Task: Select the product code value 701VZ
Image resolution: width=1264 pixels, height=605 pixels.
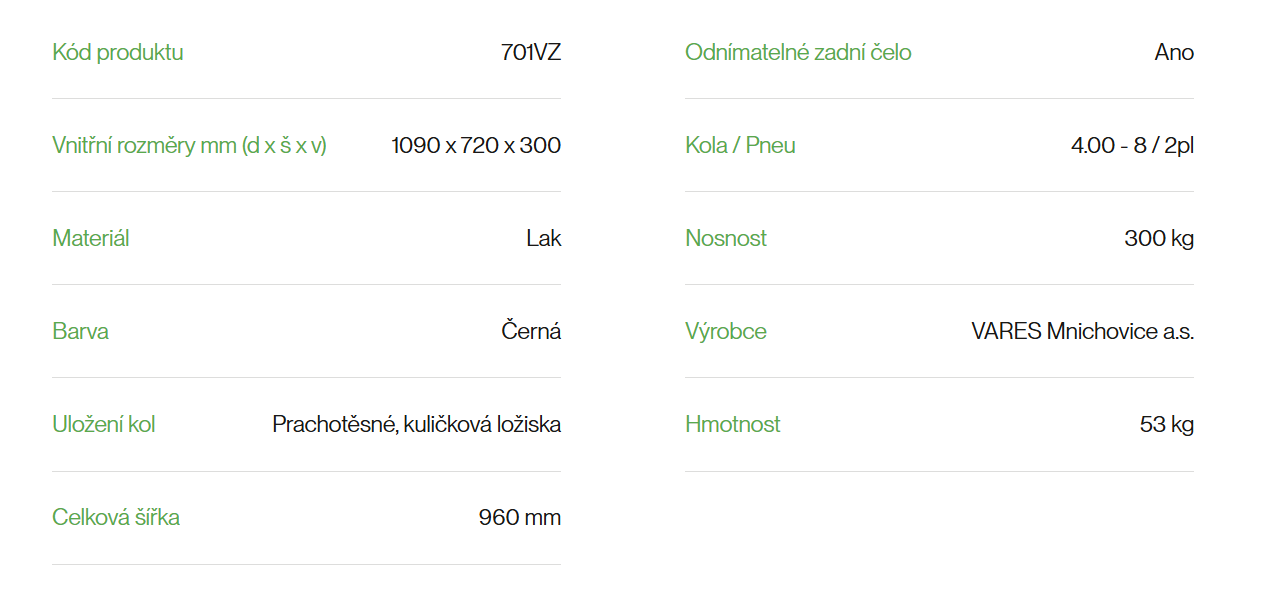Action: coord(531,52)
